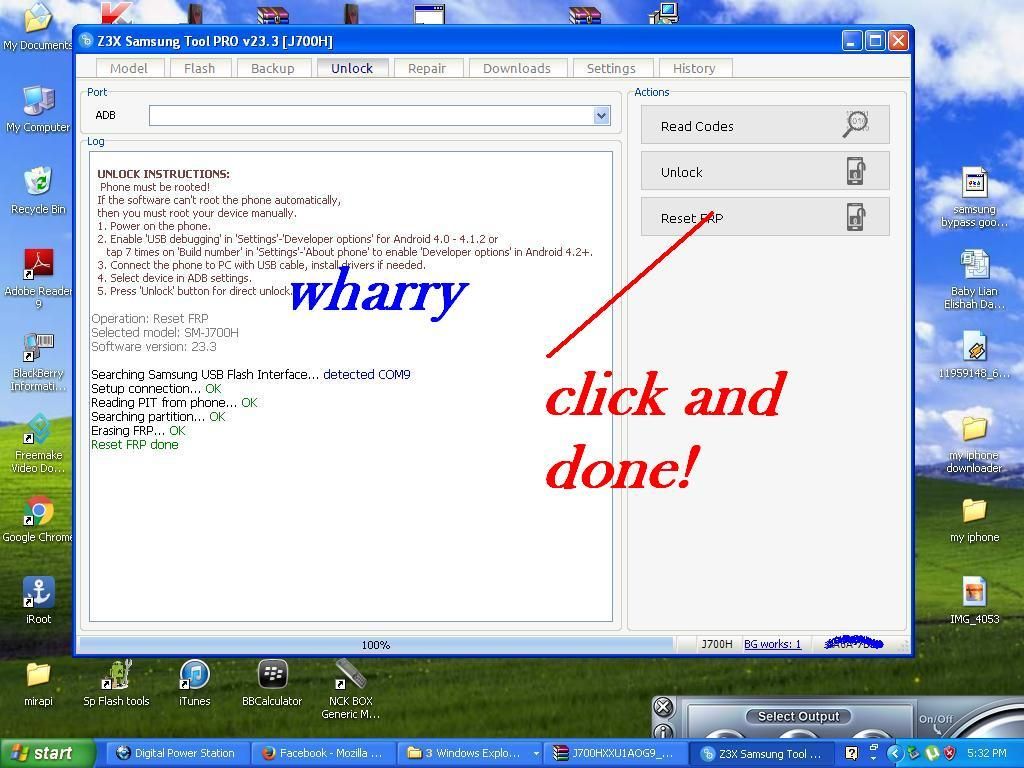Expand the Windows Explorer taskbar group arrow
This screenshot has width=1024, height=768.
click(x=536, y=753)
